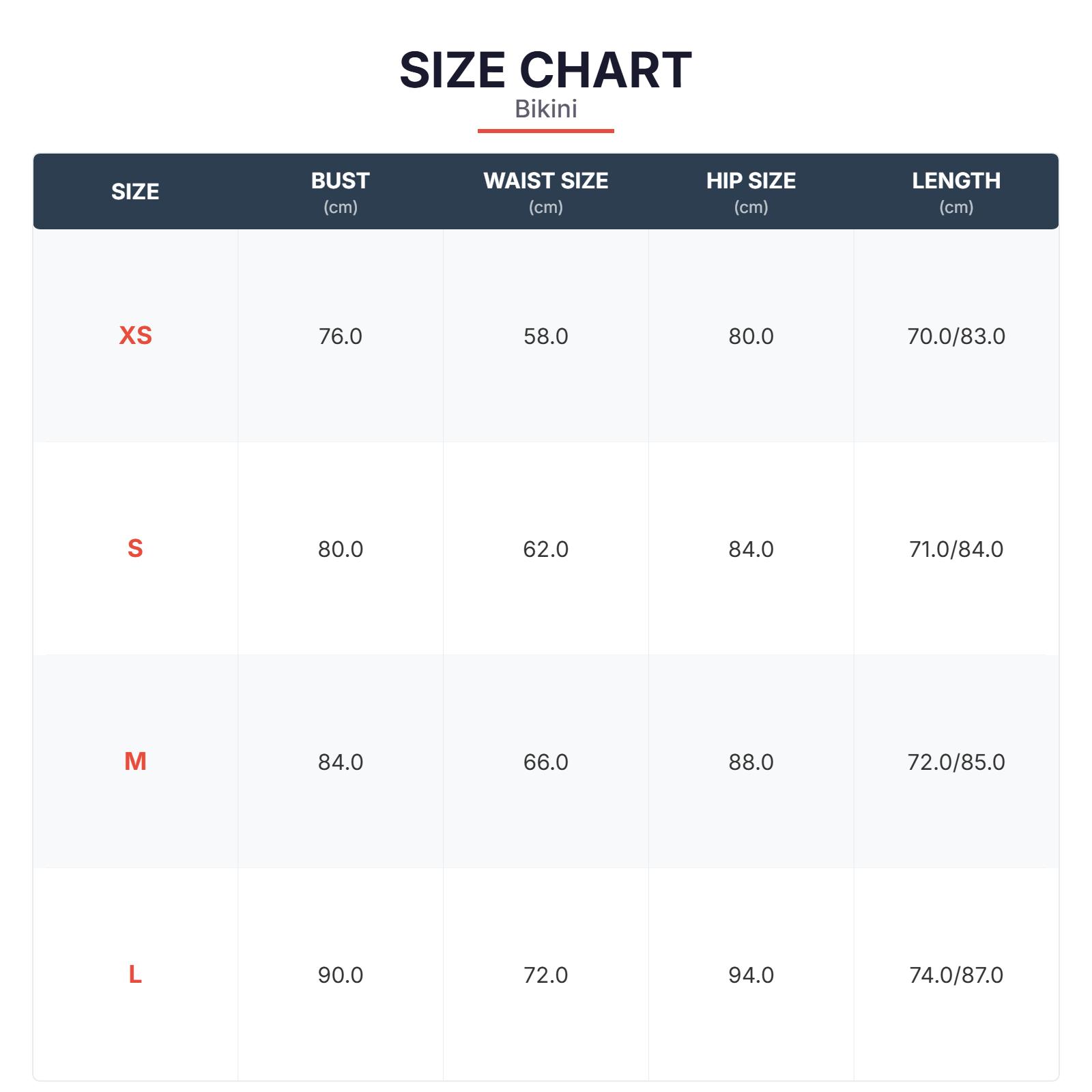Click the HIP SIZE column header
The width and height of the screenshot is (1092, 1092).
coord(751,182)
